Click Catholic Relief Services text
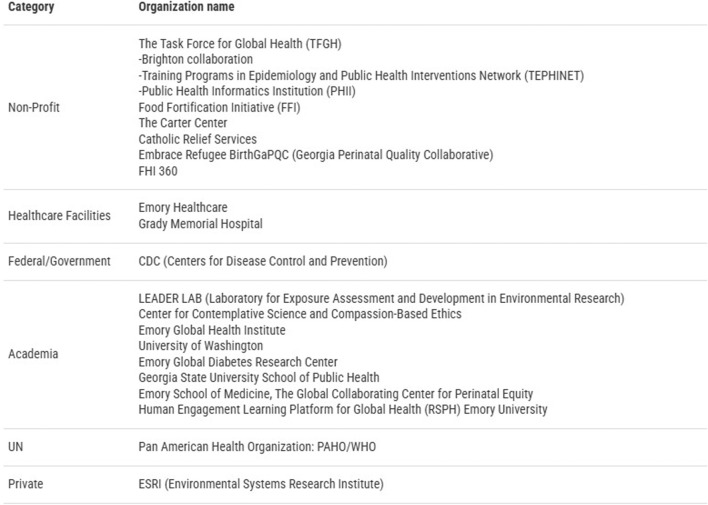This screenshot has height=505, width=708. [x=198, y=139]
